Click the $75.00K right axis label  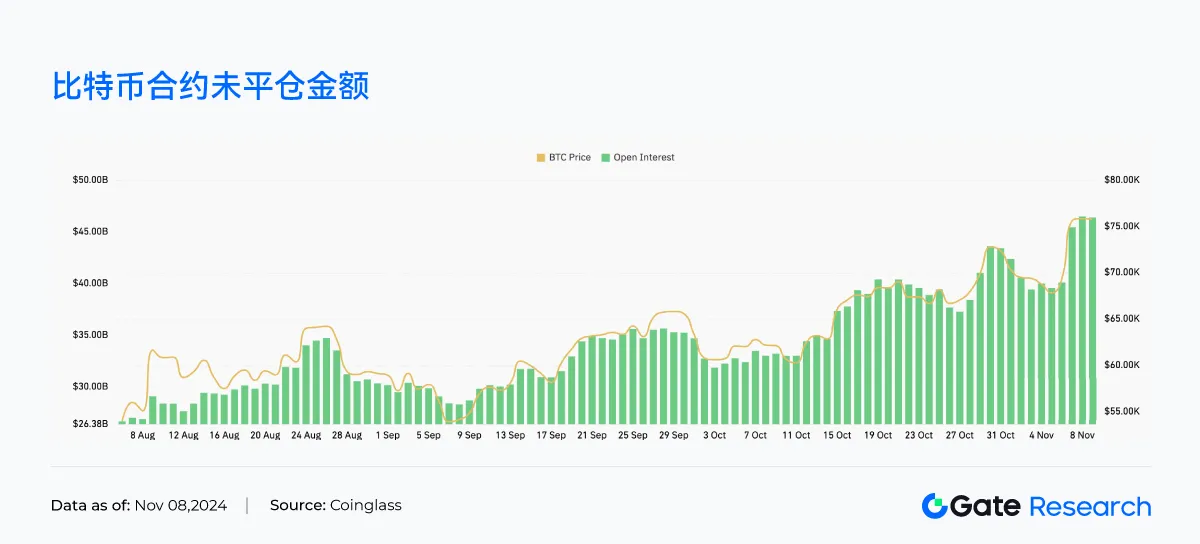(1122, 227)
